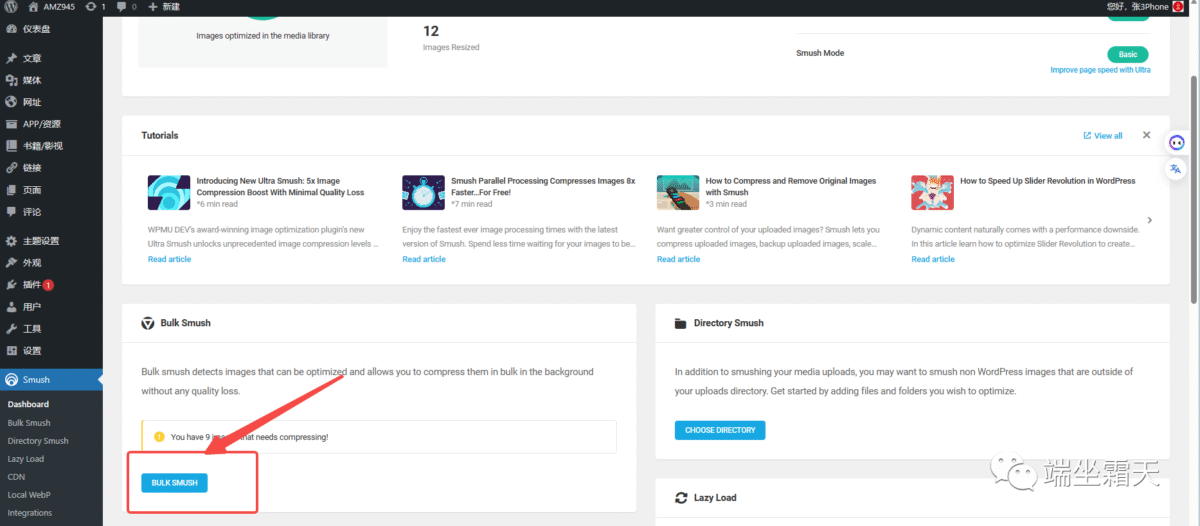Image resolution: width=1200 pixels, height=526 pixels.
Task: Click Improve page speed with Ultra link
Action: click(x=1100, y=70)
